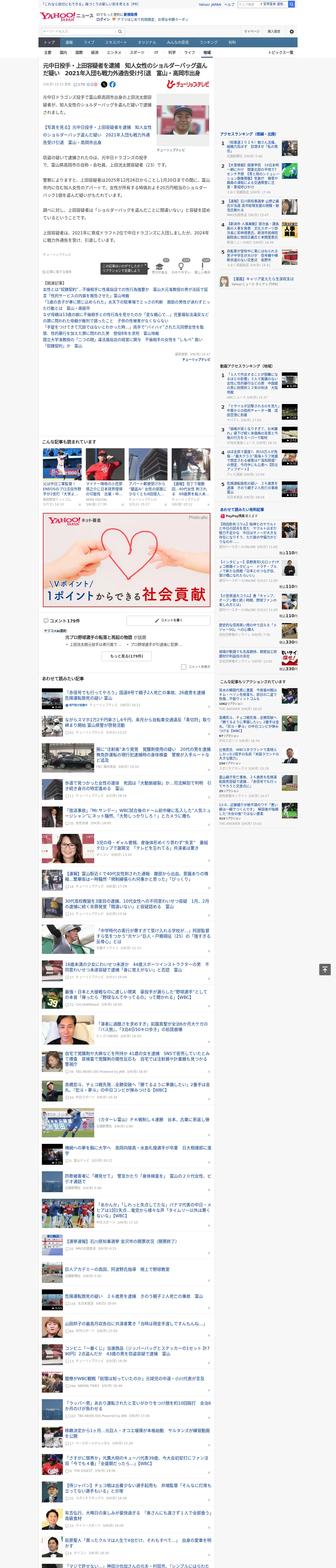Image resolution: width=336 pixels, height=1568 pixels.
Task: React with 新しい視点 exclamation icon
Action: point(203,266)
